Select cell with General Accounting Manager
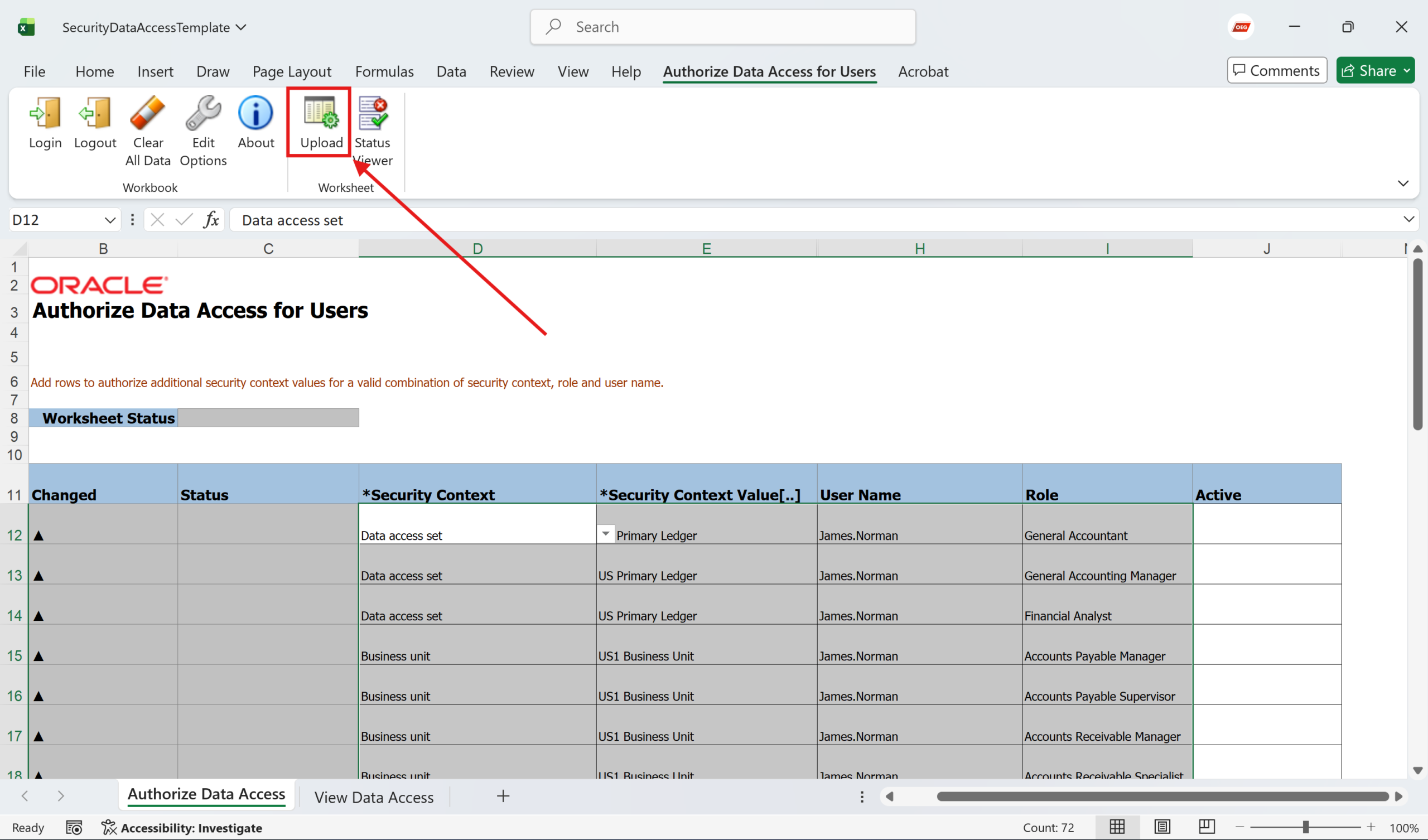The height and width of the screenshot is (840, 1428). pos(1107,564)
